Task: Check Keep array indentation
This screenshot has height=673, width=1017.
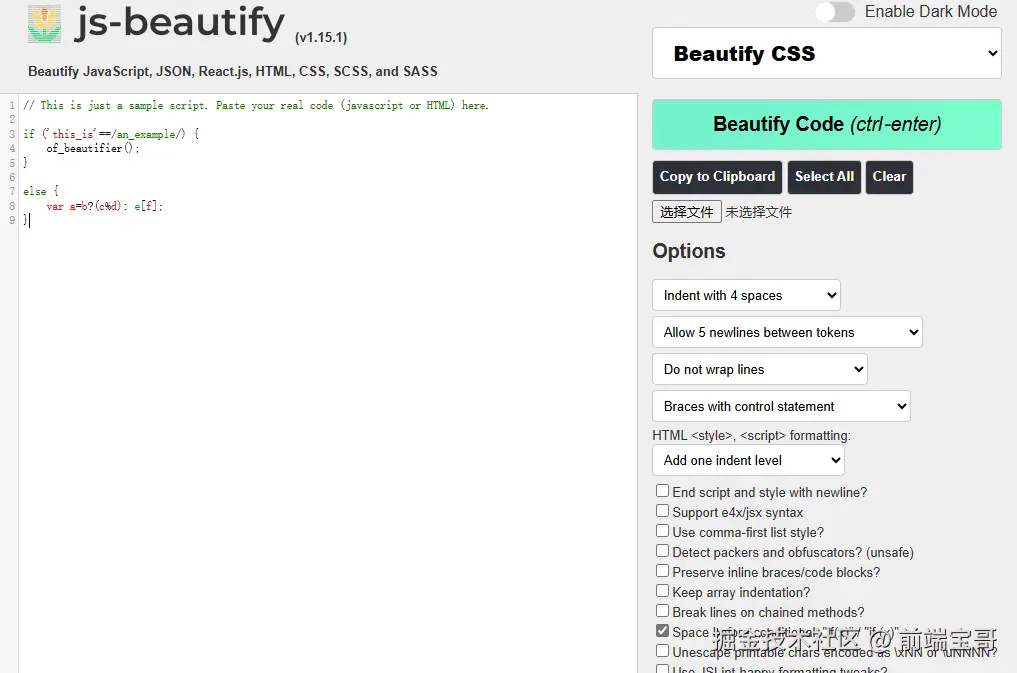Action: (662, 591)
